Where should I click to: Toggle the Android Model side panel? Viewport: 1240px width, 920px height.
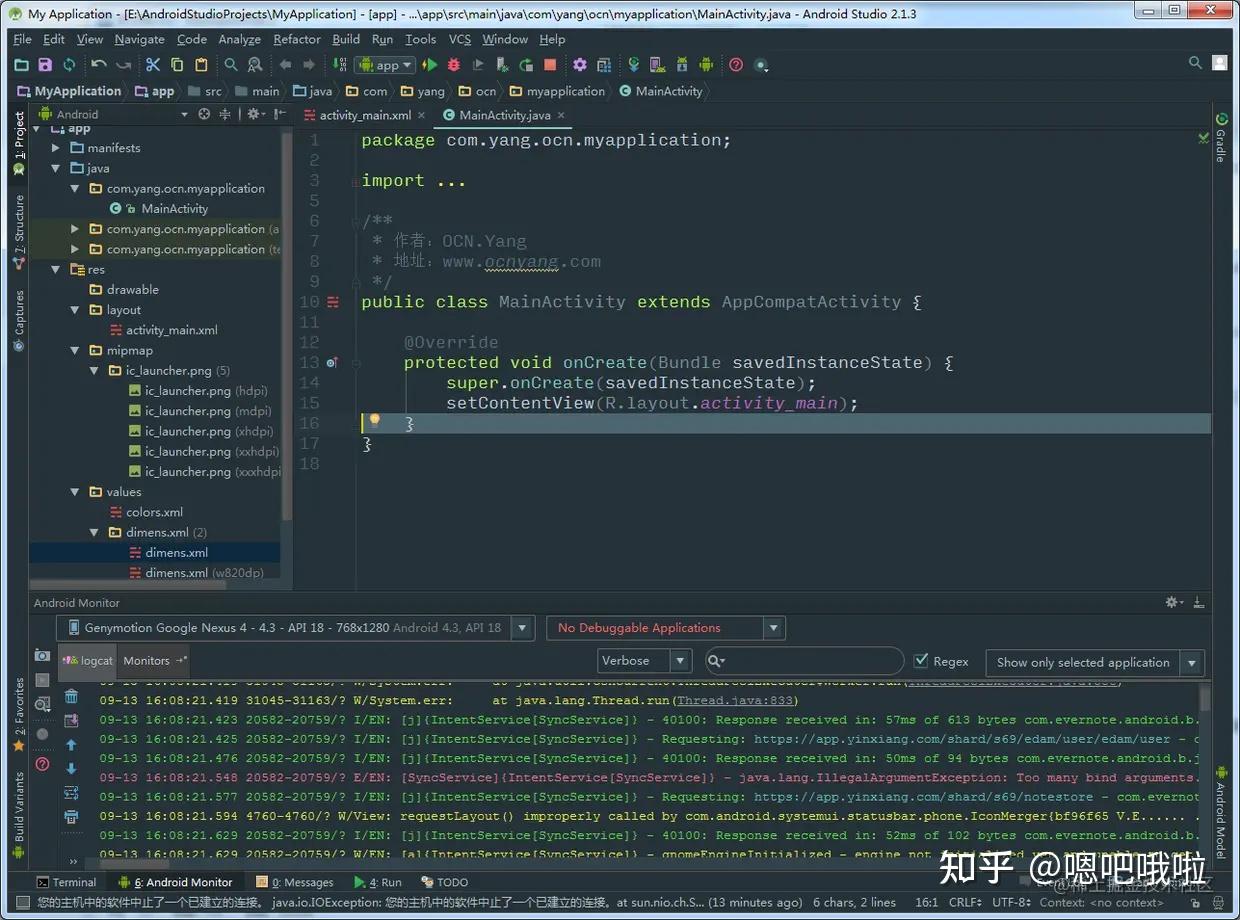[1221, 812]
